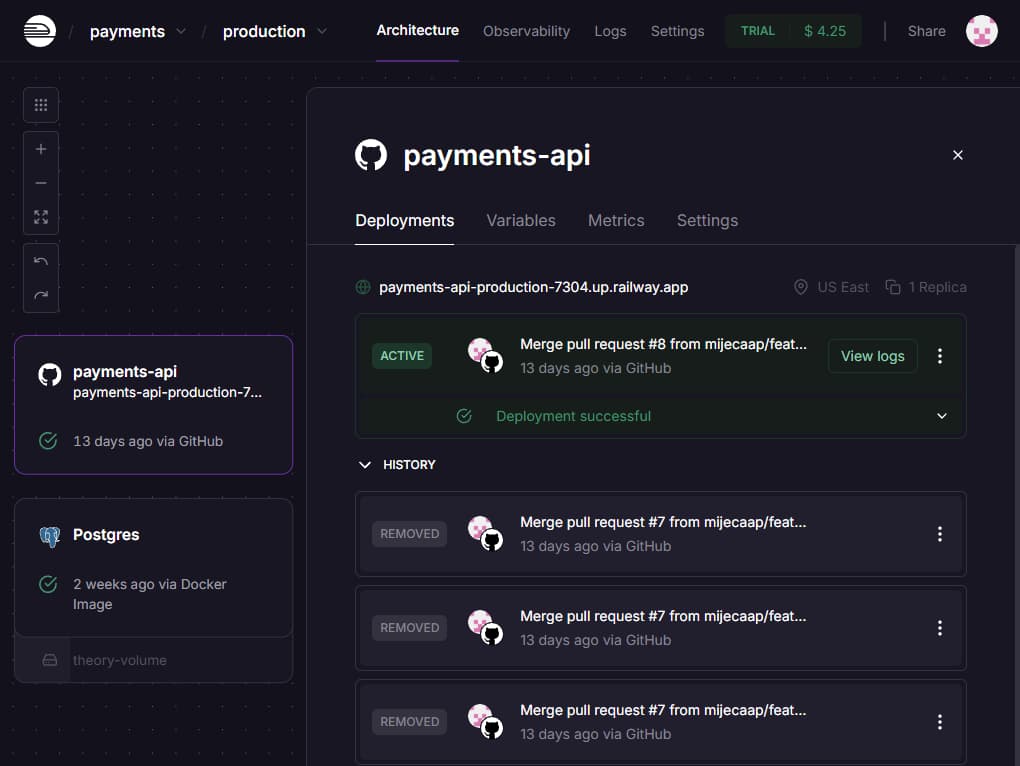Zoom out on the canvas
Image resolution: width=1020 pixels, height=766 pixels.
tap(41, 183)
